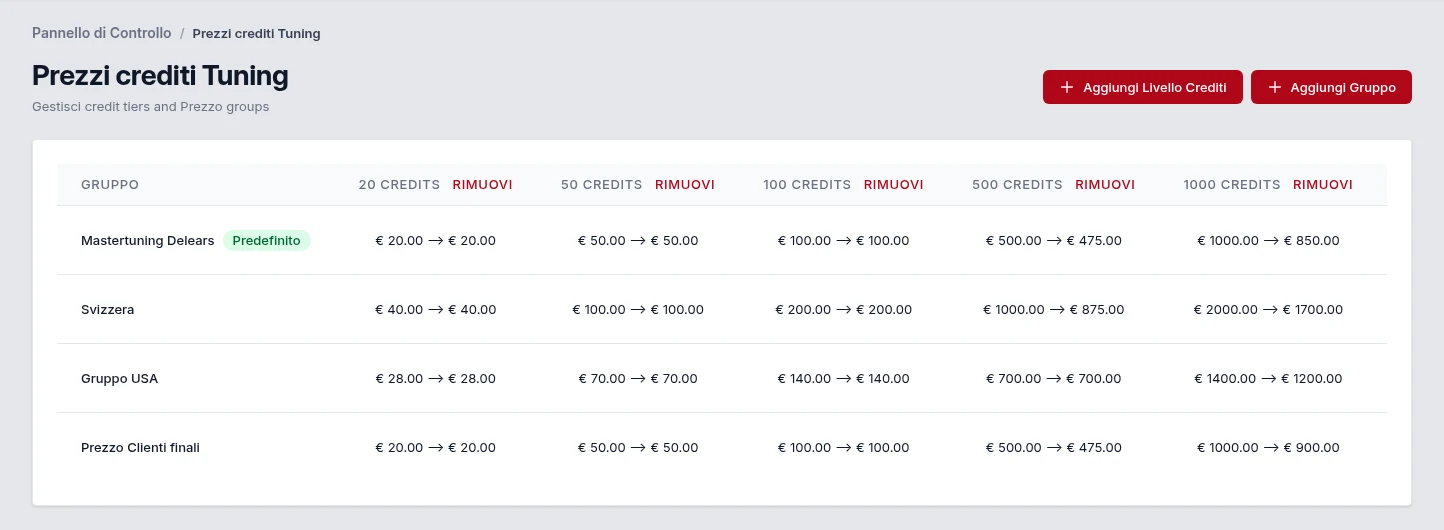Remove the 20 credits tier
The image size is (1444, 530).
pos(483,185)
